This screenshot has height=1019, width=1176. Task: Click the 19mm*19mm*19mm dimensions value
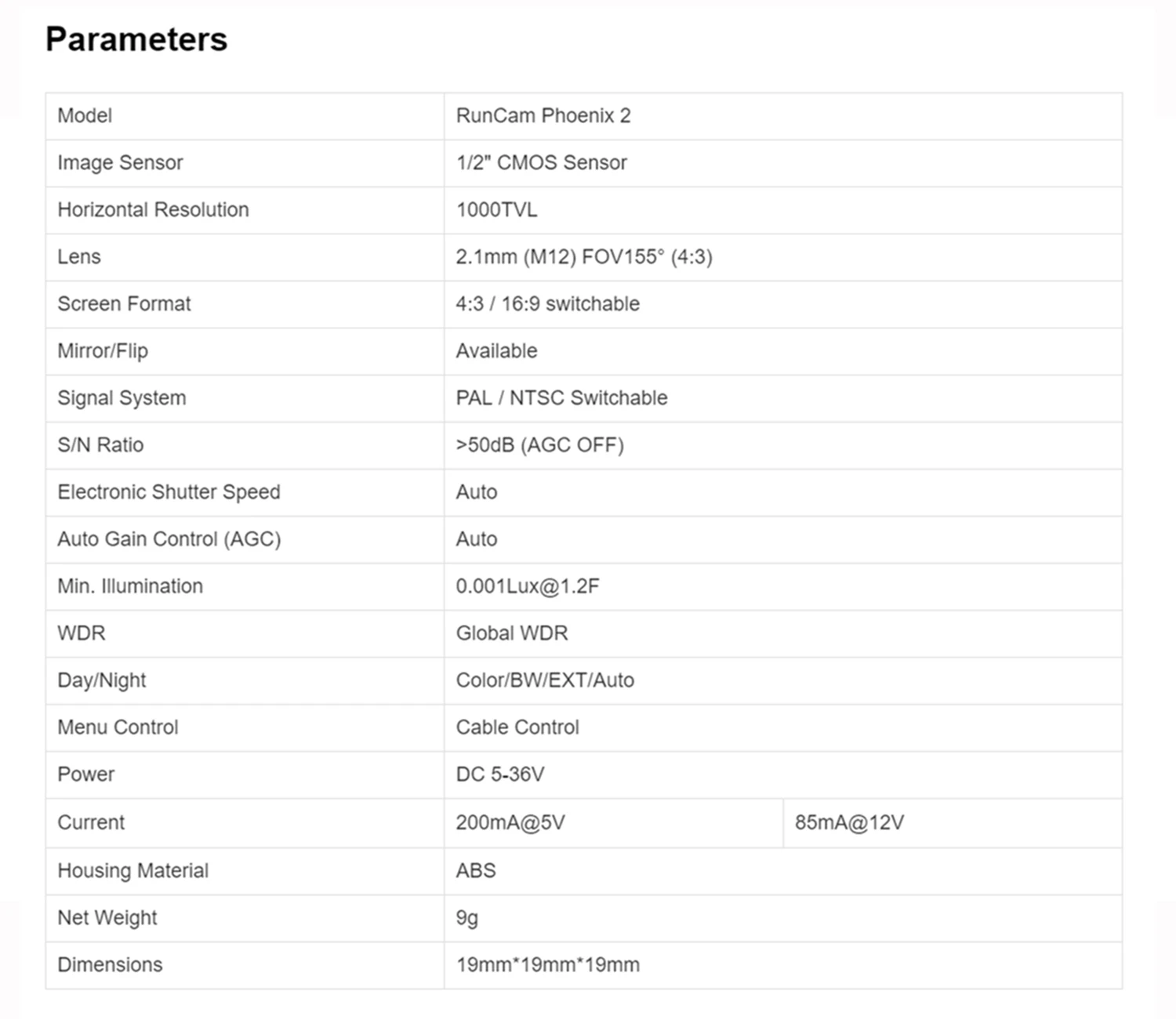coord(548,965)
